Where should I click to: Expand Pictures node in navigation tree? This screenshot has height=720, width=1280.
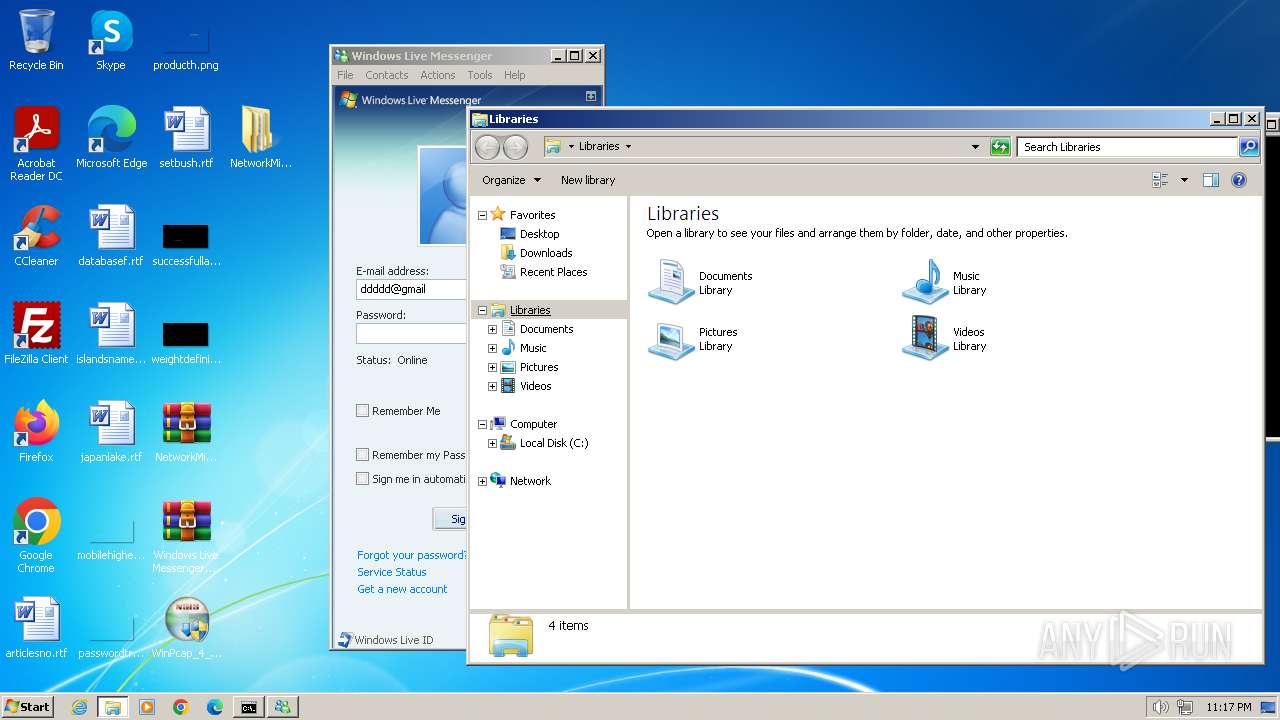tap(492, 367)
